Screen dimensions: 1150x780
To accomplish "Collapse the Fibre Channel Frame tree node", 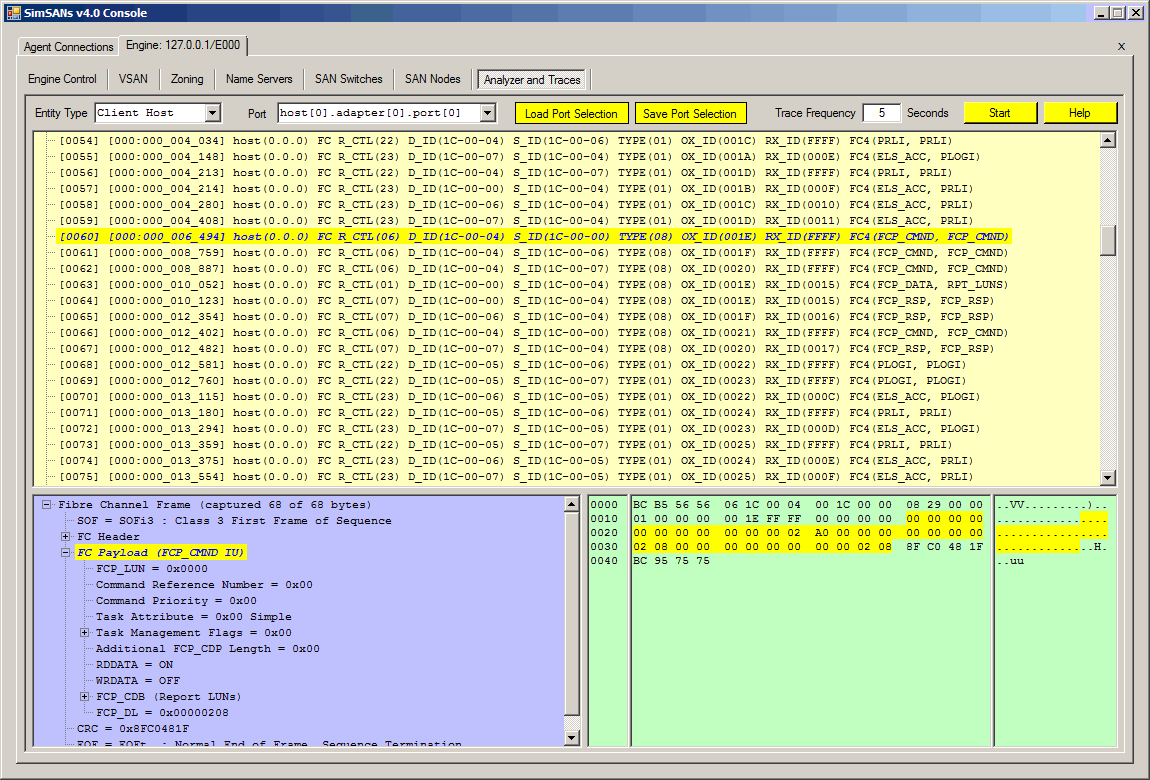I will [x=47, y=505].
